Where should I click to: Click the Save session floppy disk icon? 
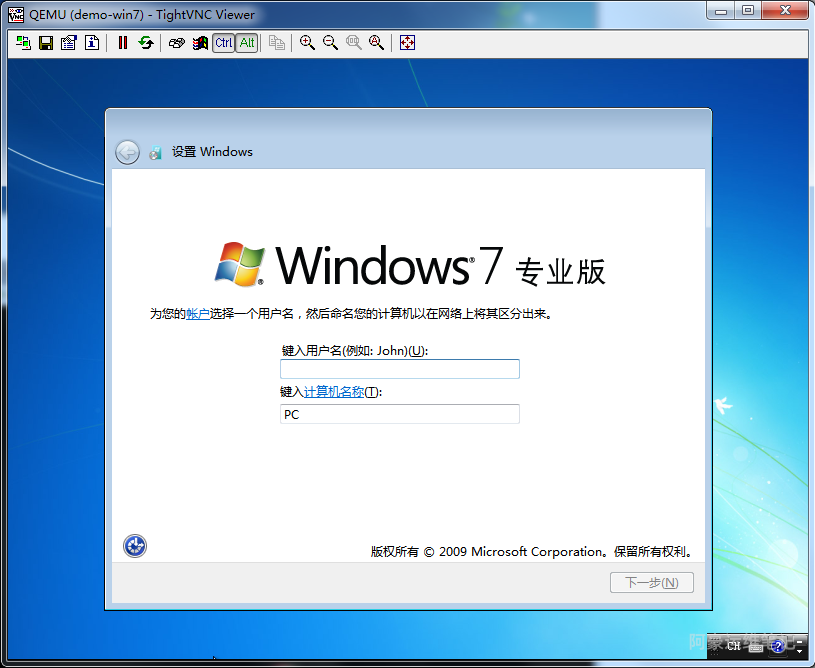click(45, 43)
